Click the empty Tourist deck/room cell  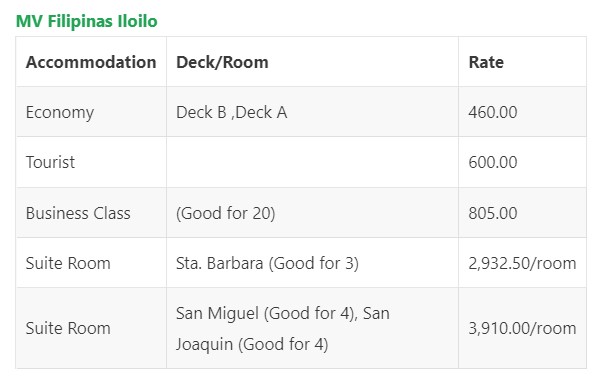tap(312, 162)
